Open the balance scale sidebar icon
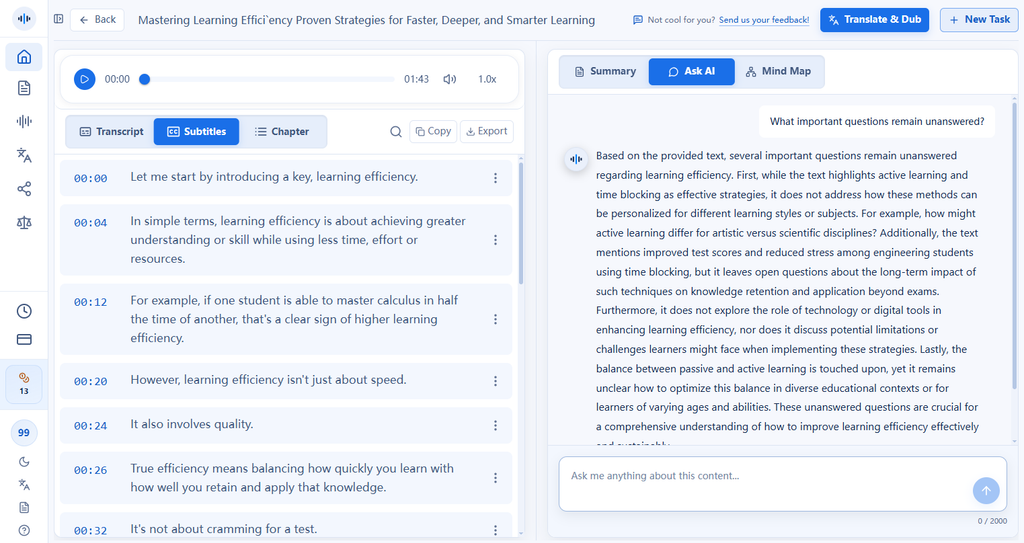 point(24,223)
